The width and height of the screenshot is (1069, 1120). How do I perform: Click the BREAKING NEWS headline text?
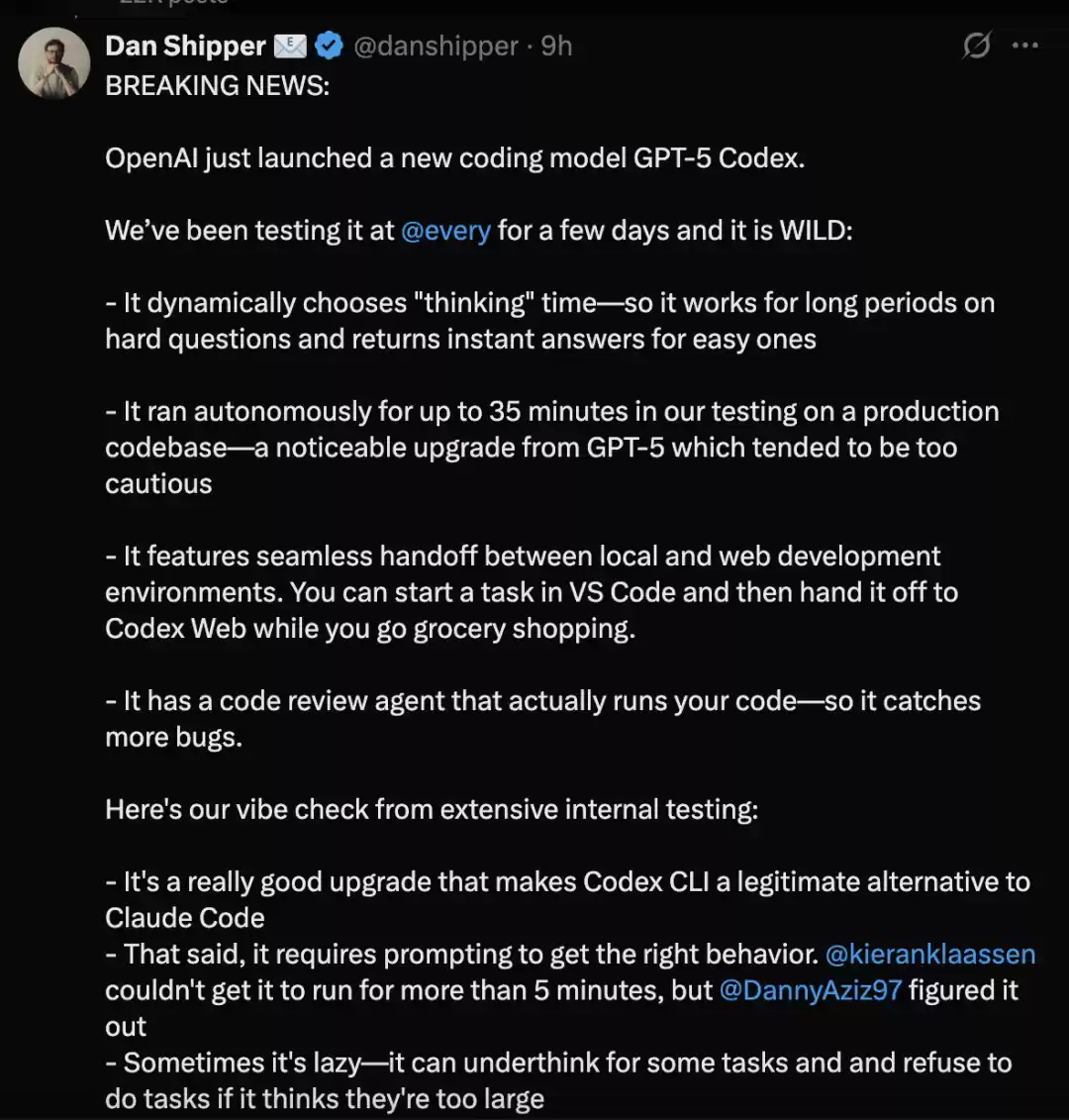[x=218, y=86]
